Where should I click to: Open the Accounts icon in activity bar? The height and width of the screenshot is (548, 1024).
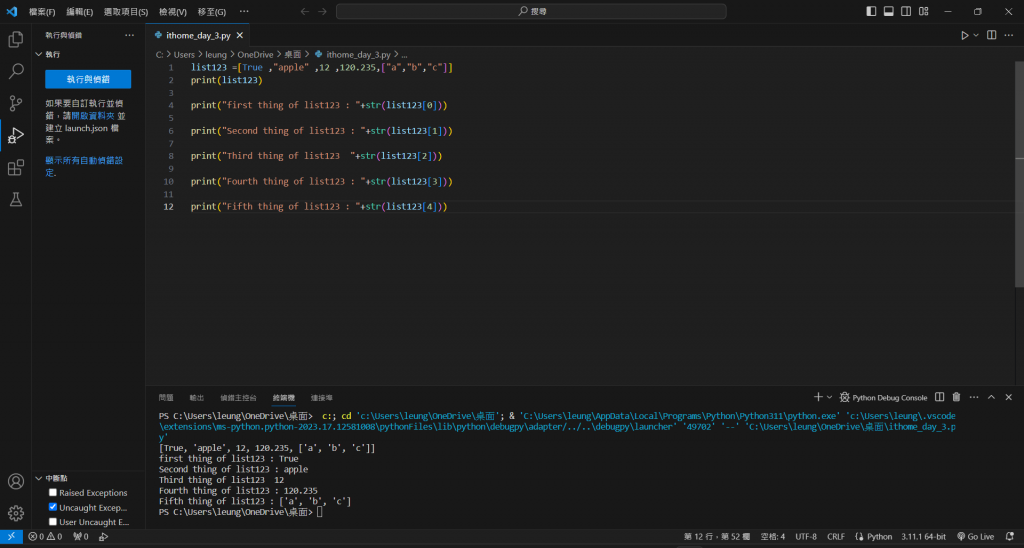(16, 481)
